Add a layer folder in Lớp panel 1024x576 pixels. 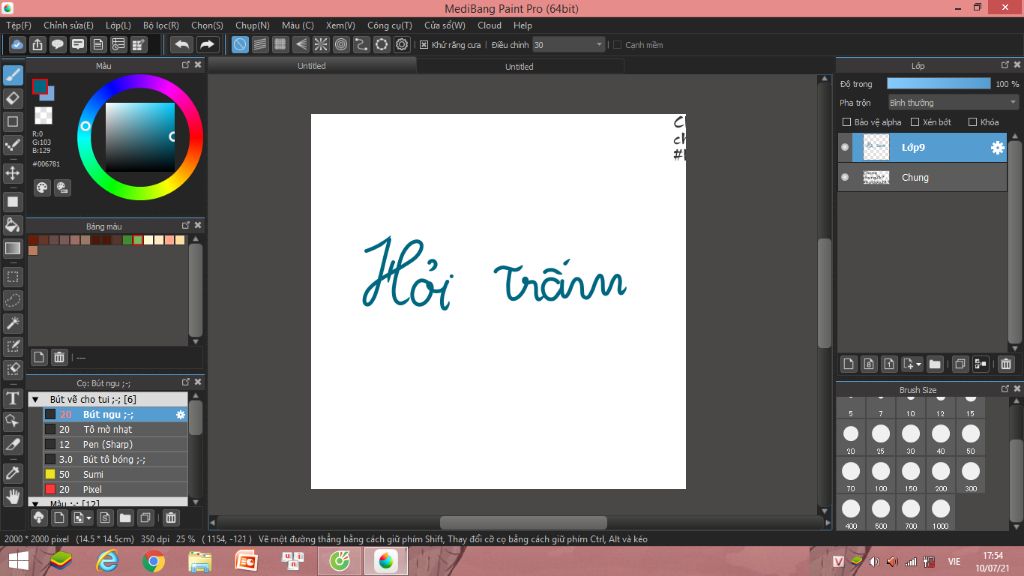(x=935, y=364)
